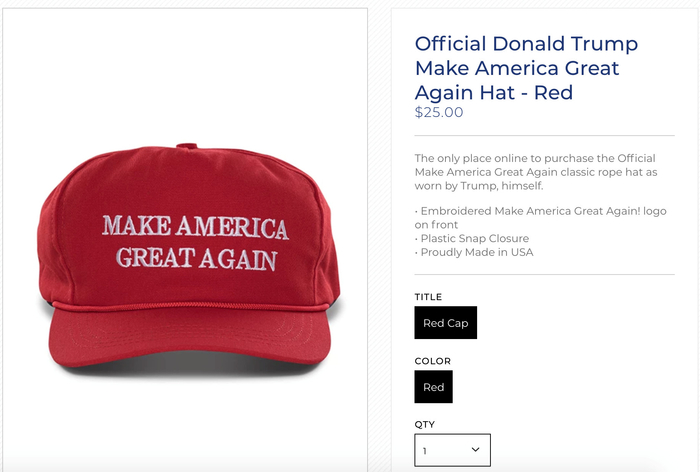Click the QTY field label
Screen dimensions: 700x472
coord(425,424)
